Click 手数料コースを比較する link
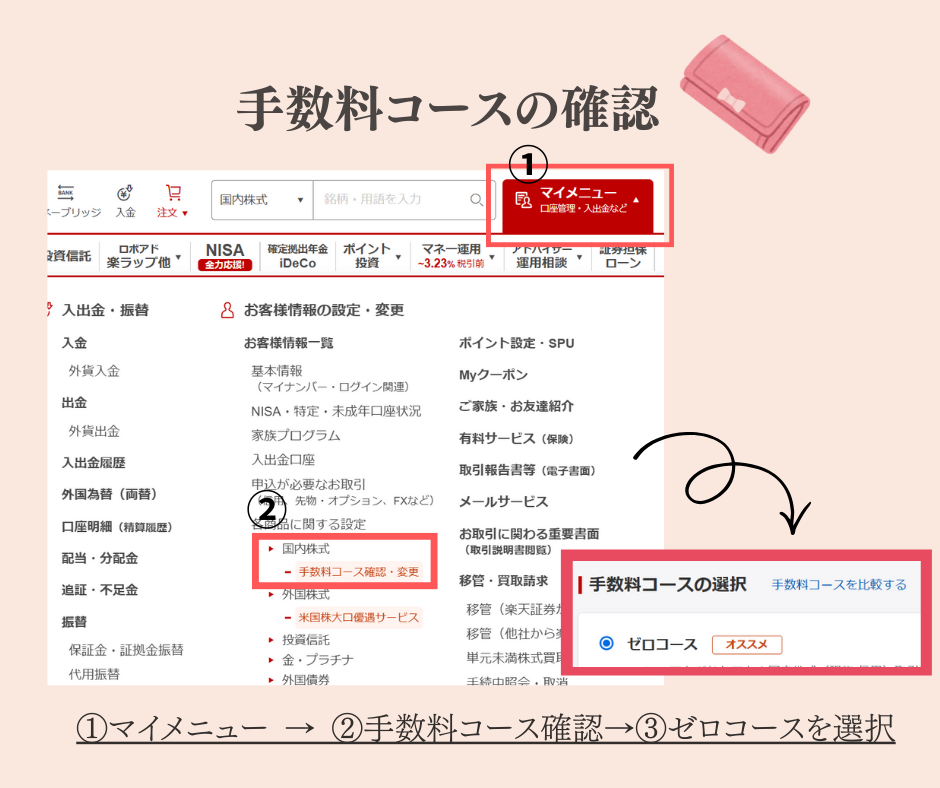 [x=839, y=585]
